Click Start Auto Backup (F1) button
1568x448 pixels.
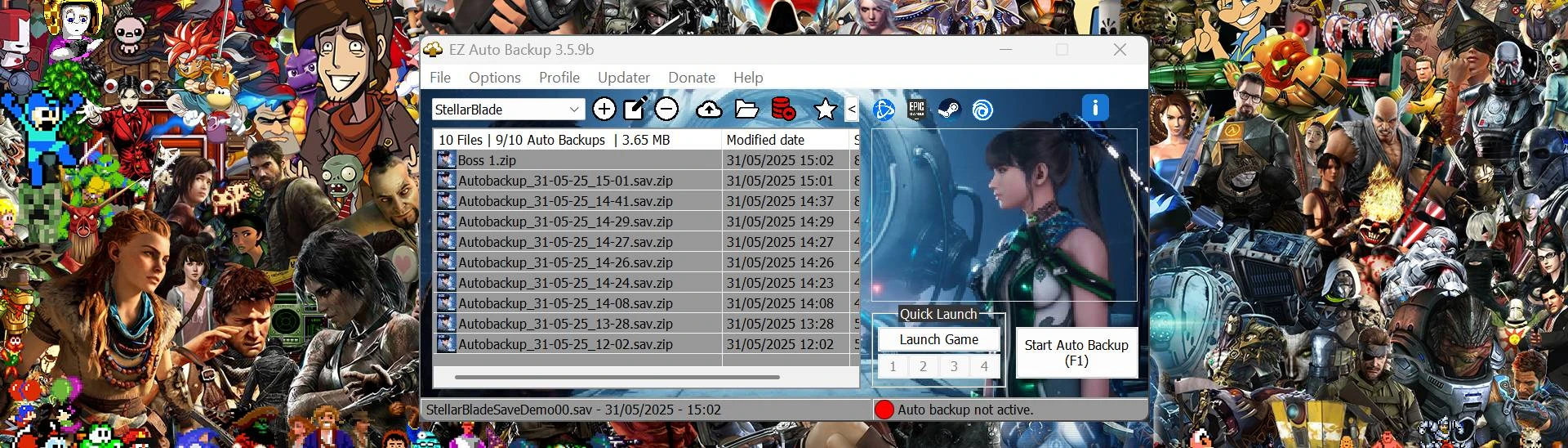1076,352
